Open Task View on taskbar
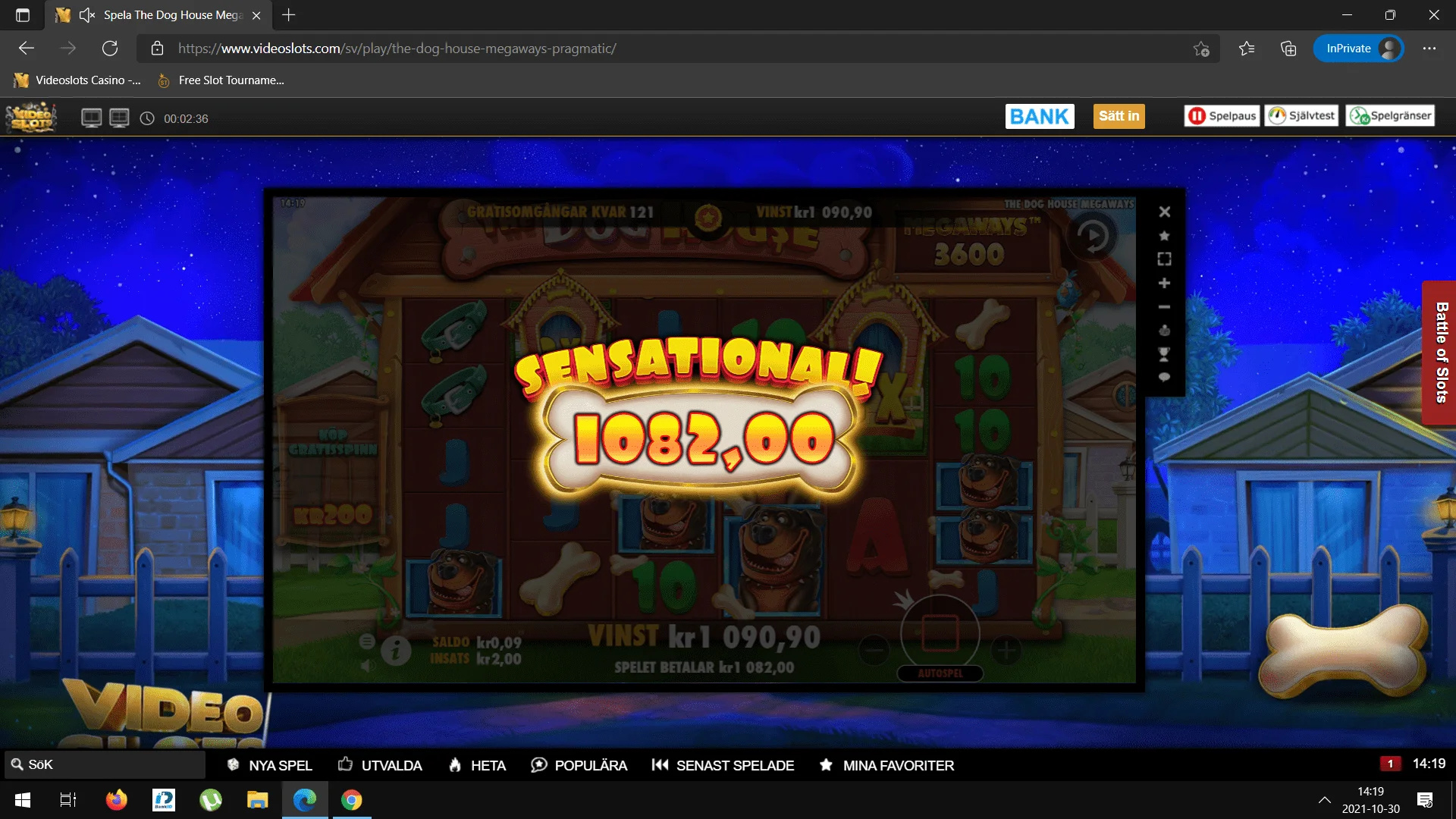1456x819 pixels. [x=68, y=800]
